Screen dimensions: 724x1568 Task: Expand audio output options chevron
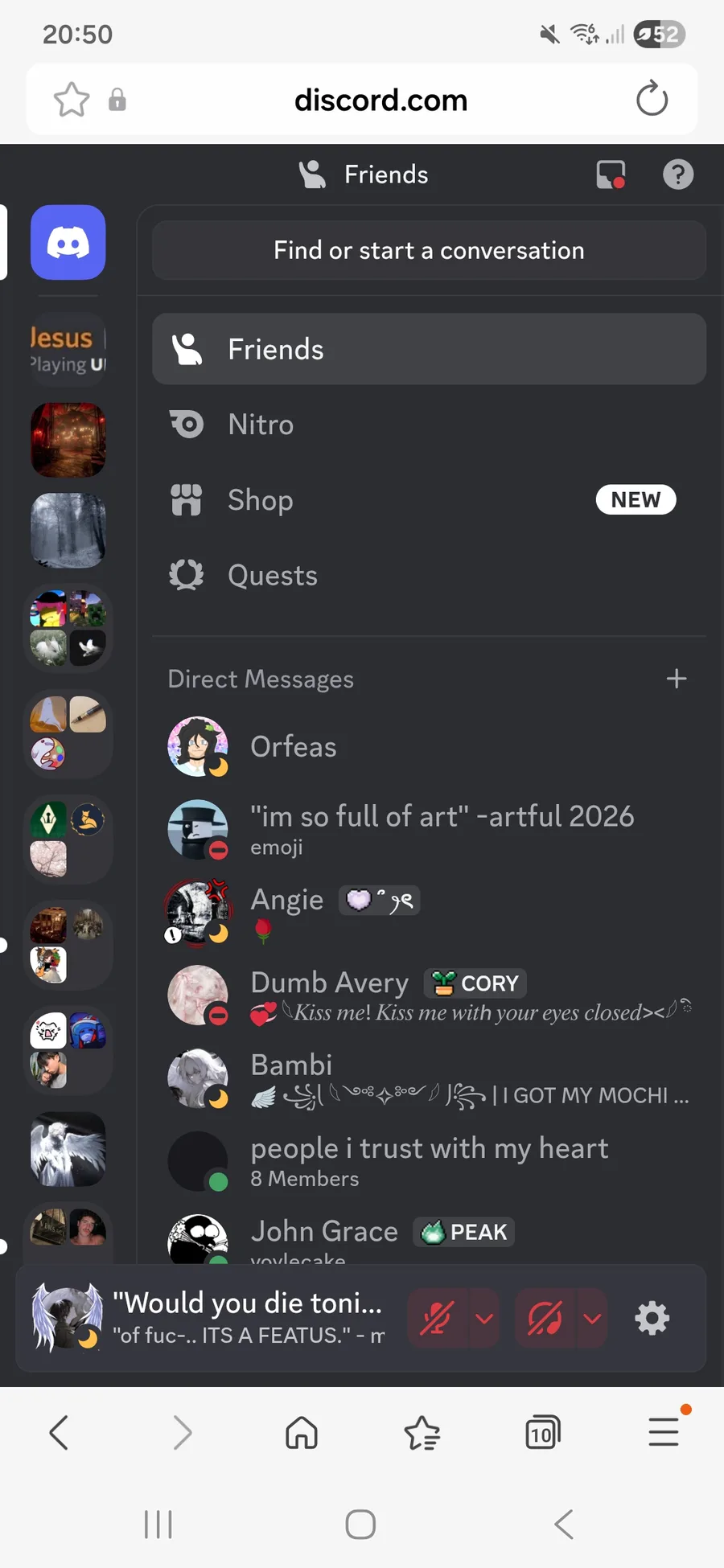tap(592, 1318)
